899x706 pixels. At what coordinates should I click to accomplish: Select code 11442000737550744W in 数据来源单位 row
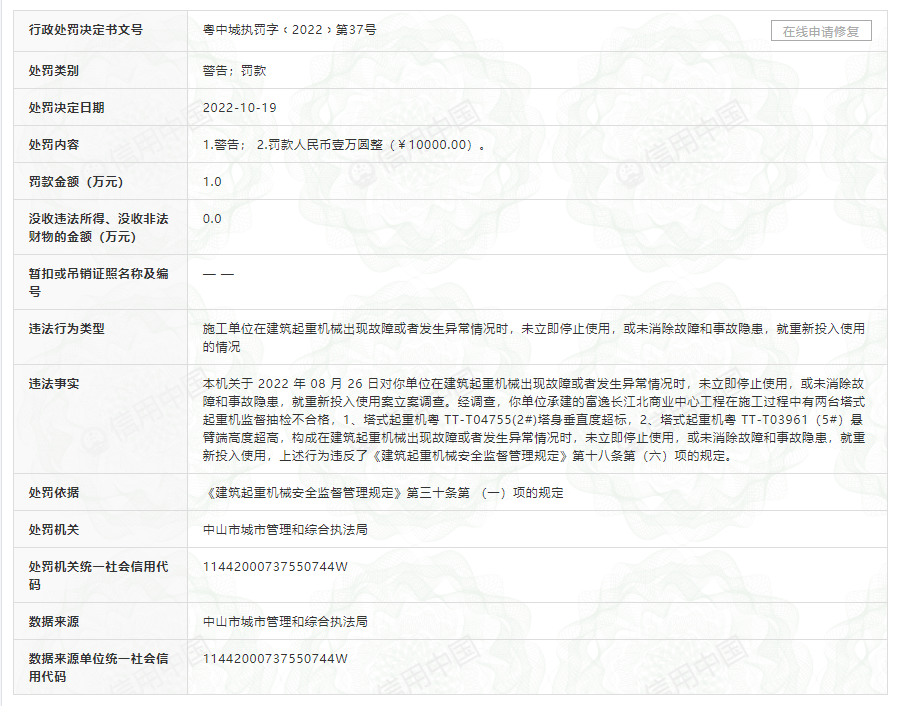point(275,658)
